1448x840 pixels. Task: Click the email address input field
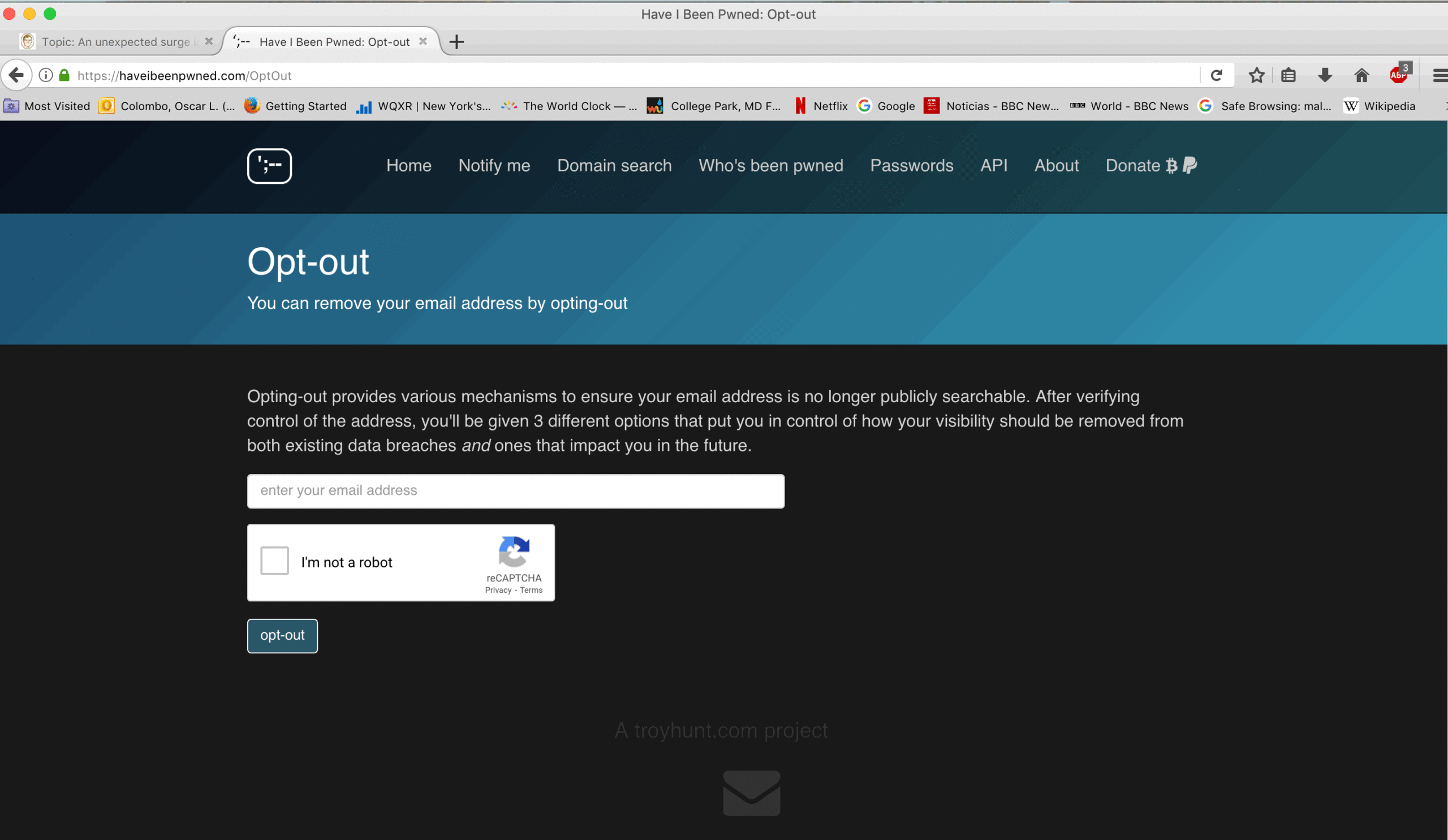point(515,490)
